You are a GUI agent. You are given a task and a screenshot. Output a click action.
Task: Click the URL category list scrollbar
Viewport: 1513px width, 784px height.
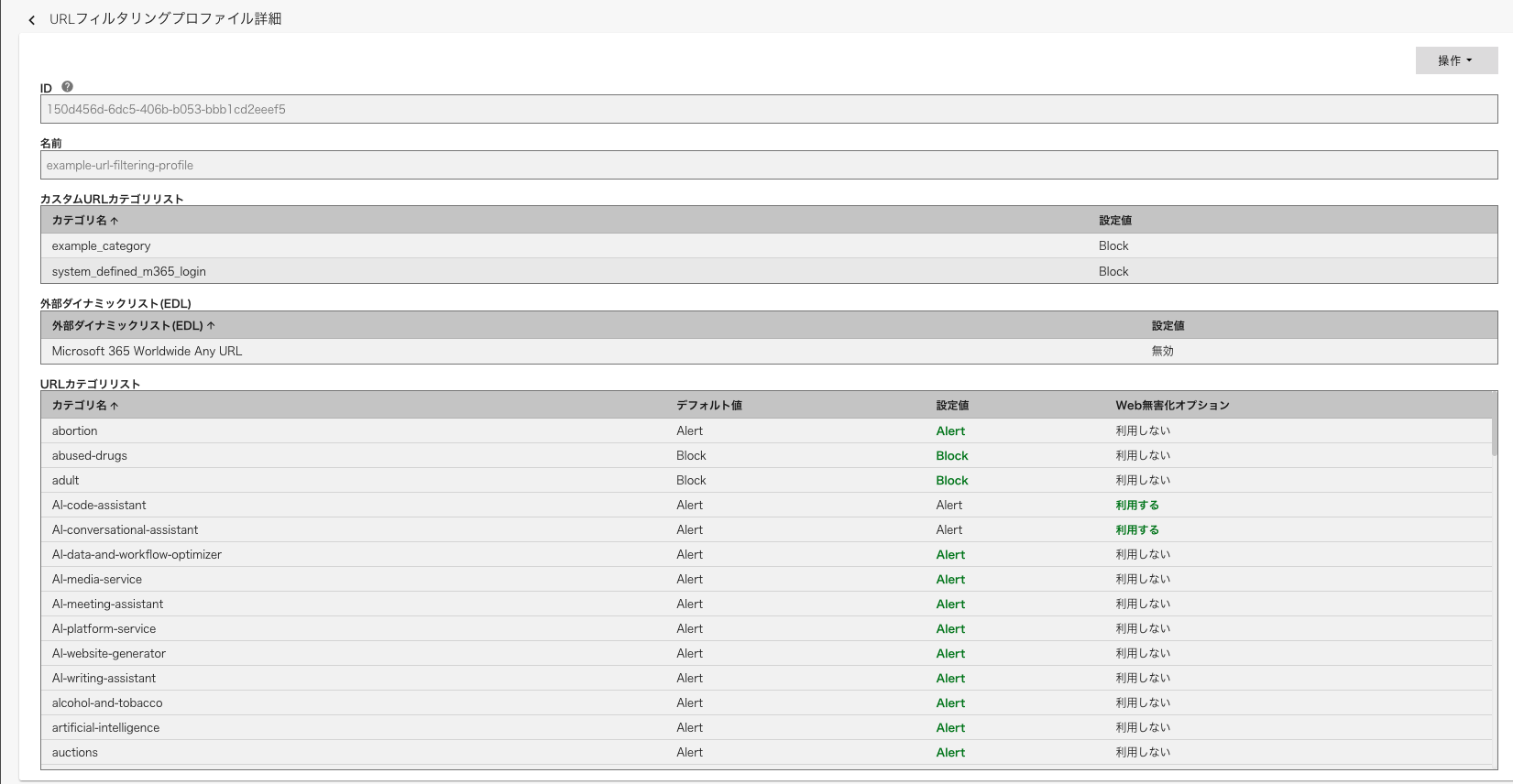pos(1495,437)
